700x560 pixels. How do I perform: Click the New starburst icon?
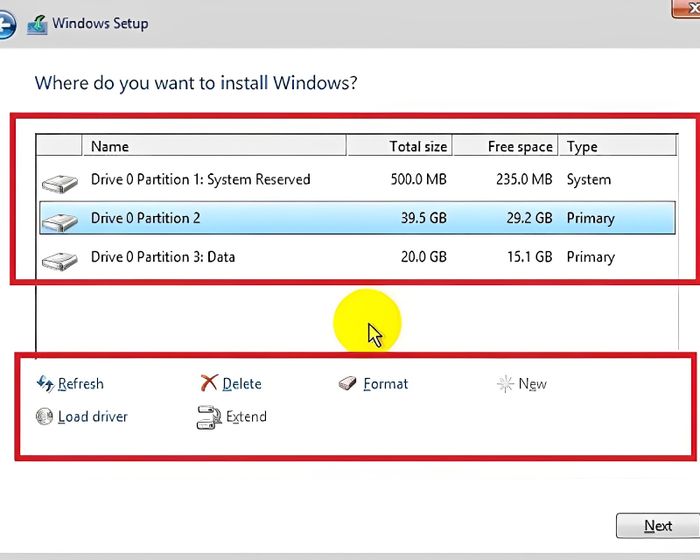pyautogui.click(x=505, y=384)
